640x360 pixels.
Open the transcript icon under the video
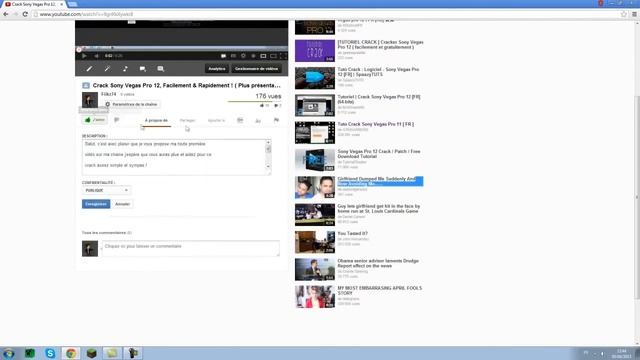(x=240, y=120)
